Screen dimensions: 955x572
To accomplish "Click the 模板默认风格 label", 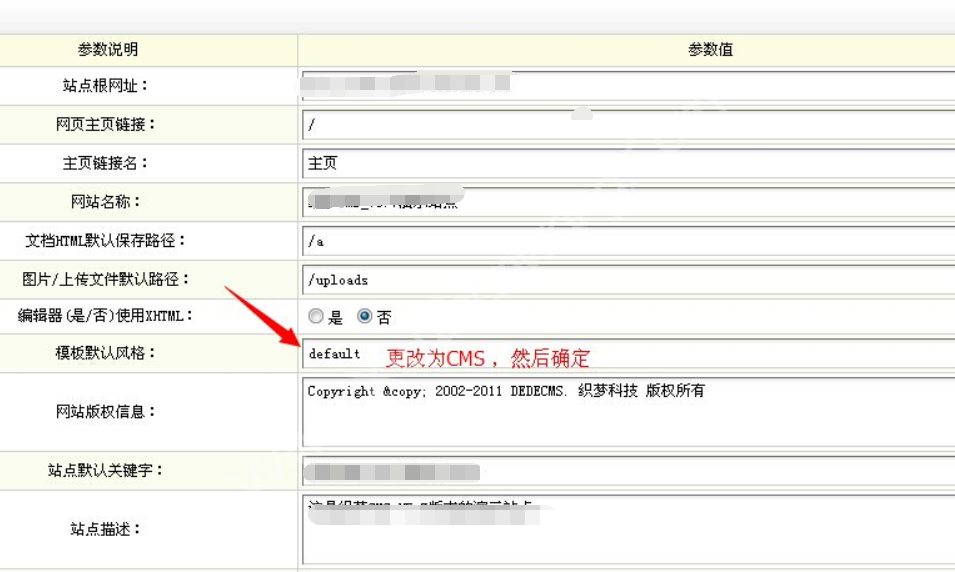I will pyautogui.click(x=105, y=353).
